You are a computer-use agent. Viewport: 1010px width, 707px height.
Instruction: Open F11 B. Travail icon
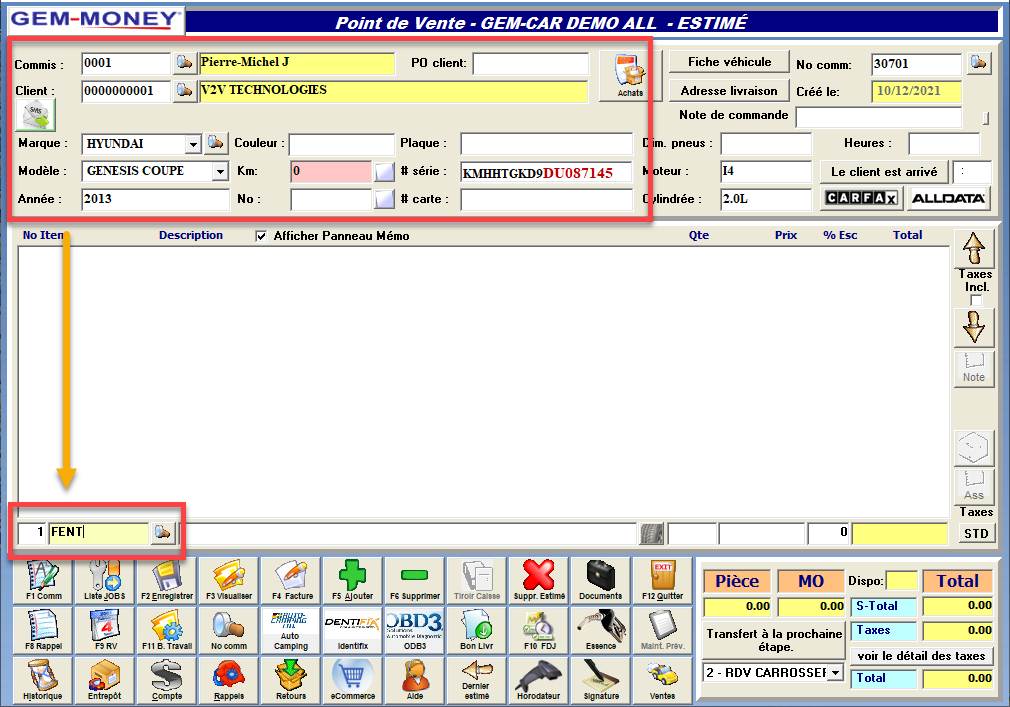[x=167, y=630]
